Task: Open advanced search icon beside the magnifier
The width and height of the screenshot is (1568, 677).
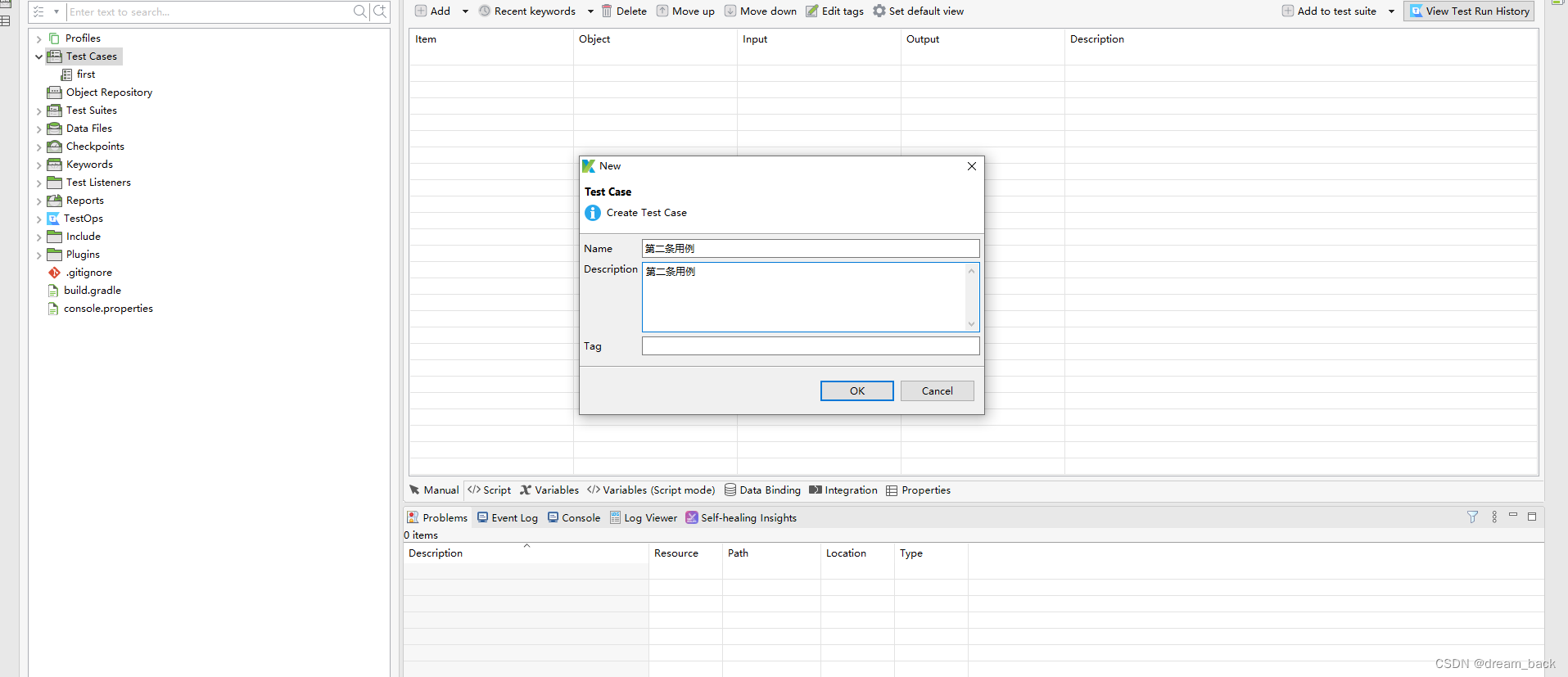Action: [380, 11]
